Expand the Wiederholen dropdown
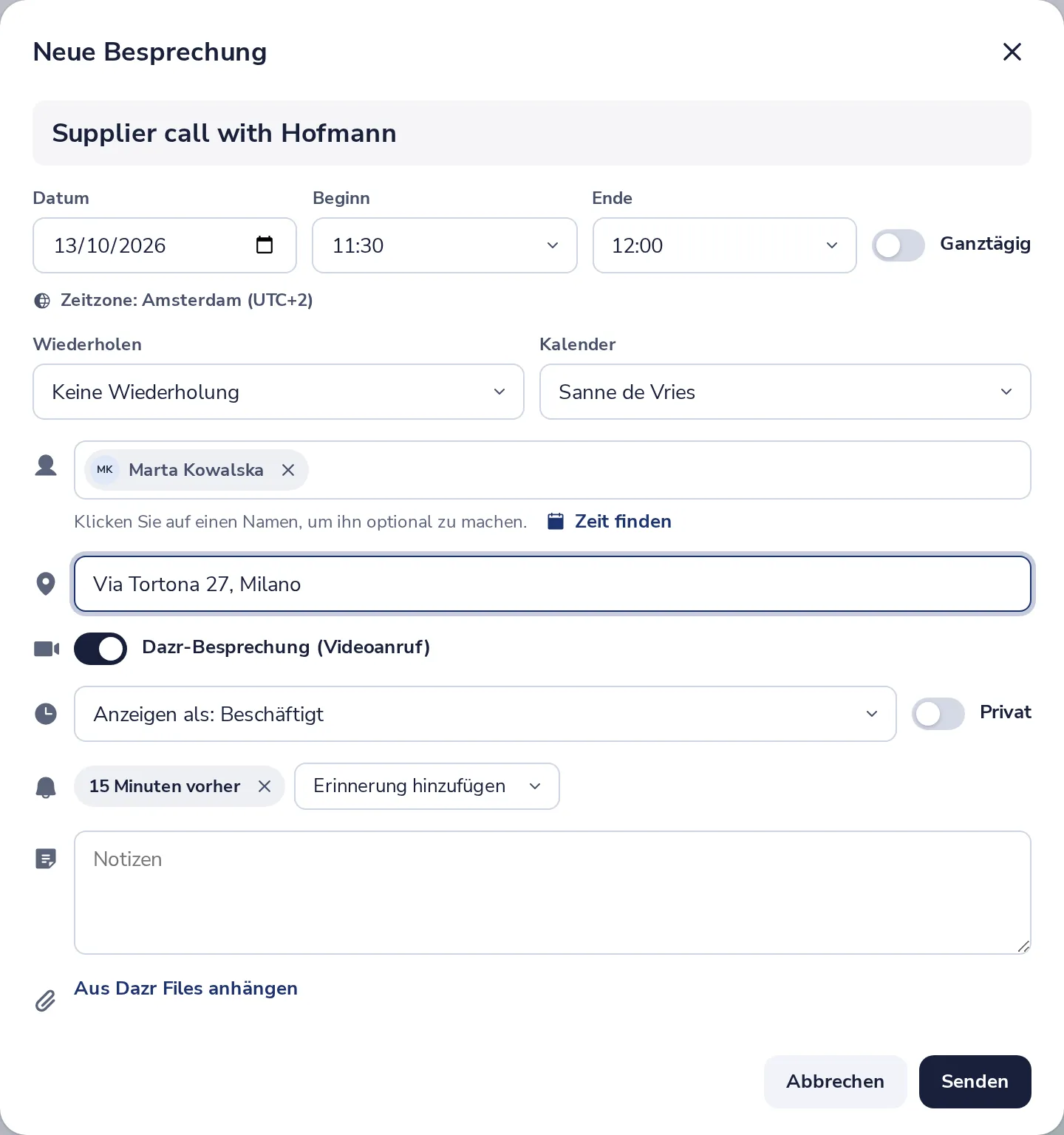The image size is (1064, 1135). pyautogui.click(x=279, y=392)
